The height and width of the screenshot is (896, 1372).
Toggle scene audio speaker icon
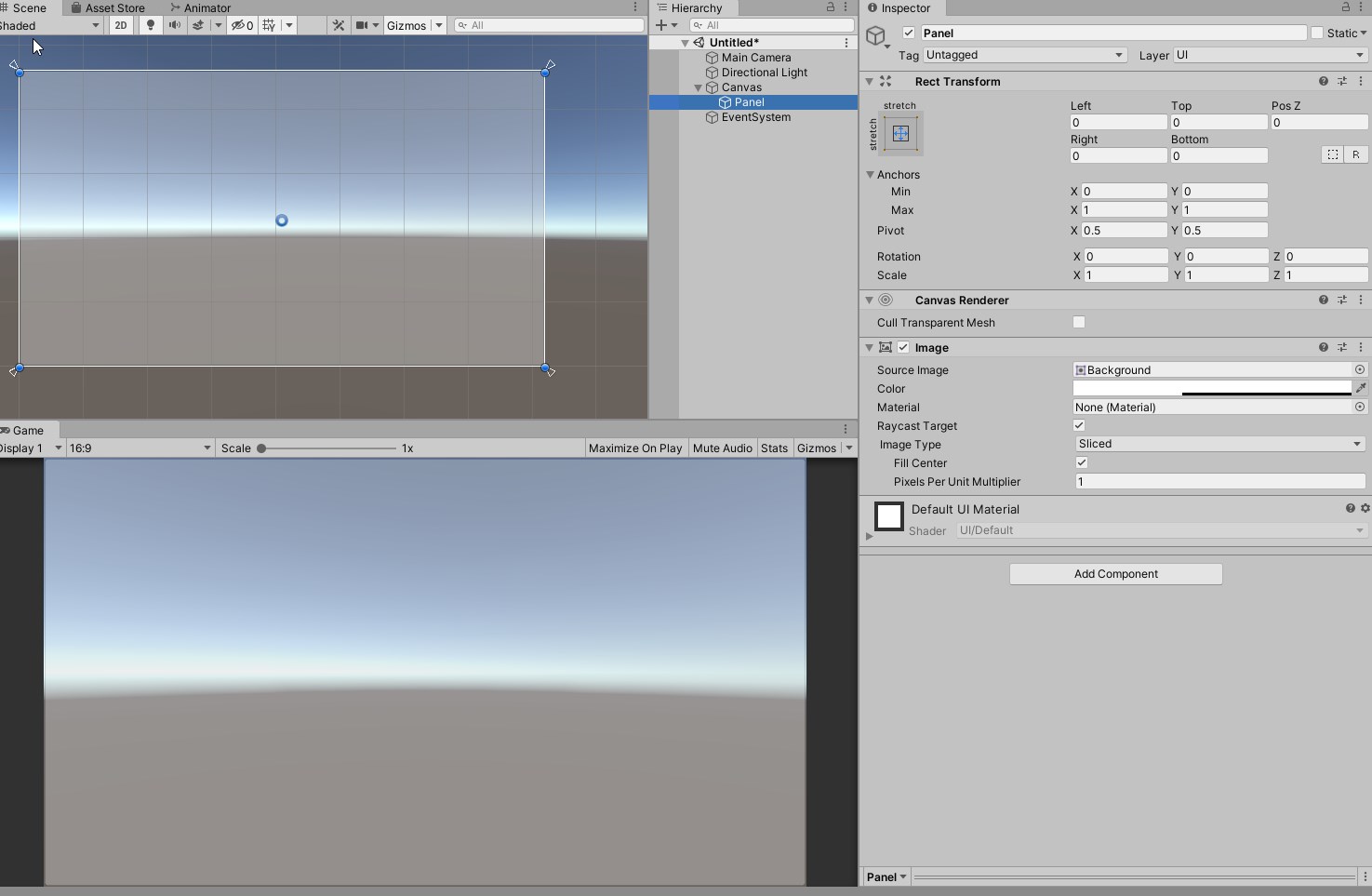pyautogui.click(x=174, y=25)
